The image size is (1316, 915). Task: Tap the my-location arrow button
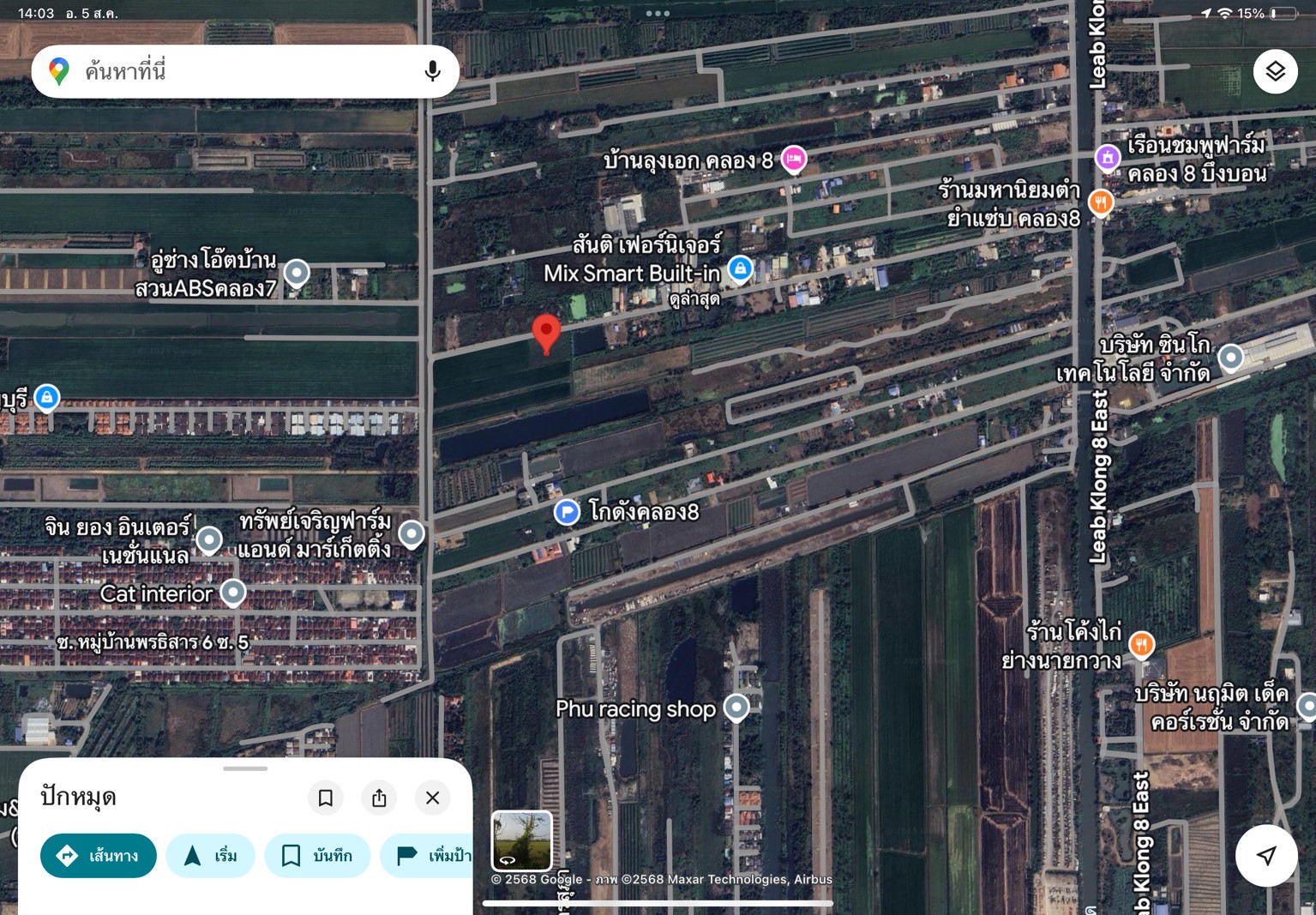coord(1265,855)
